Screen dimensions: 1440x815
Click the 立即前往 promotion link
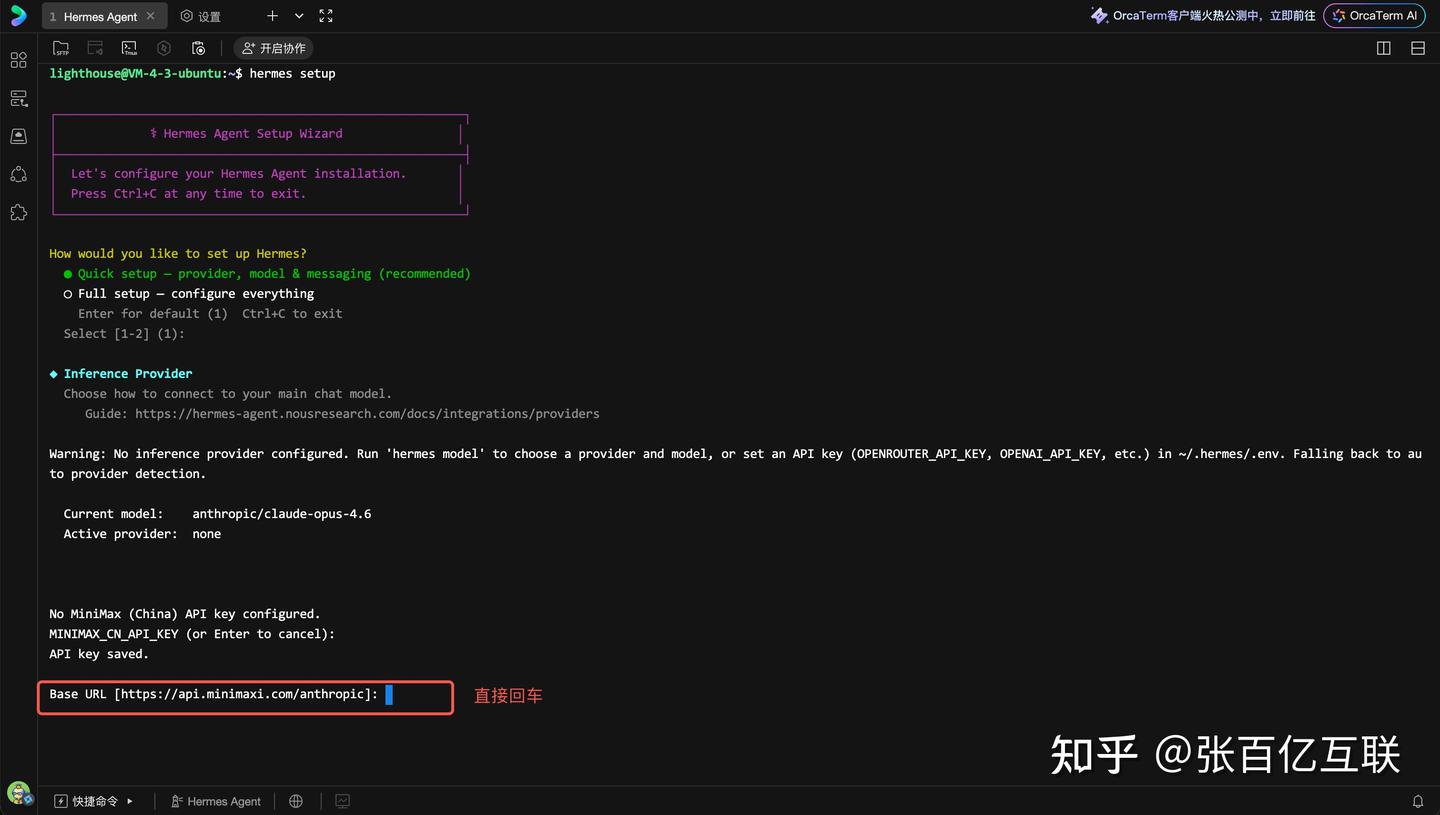pos(1292,16)
